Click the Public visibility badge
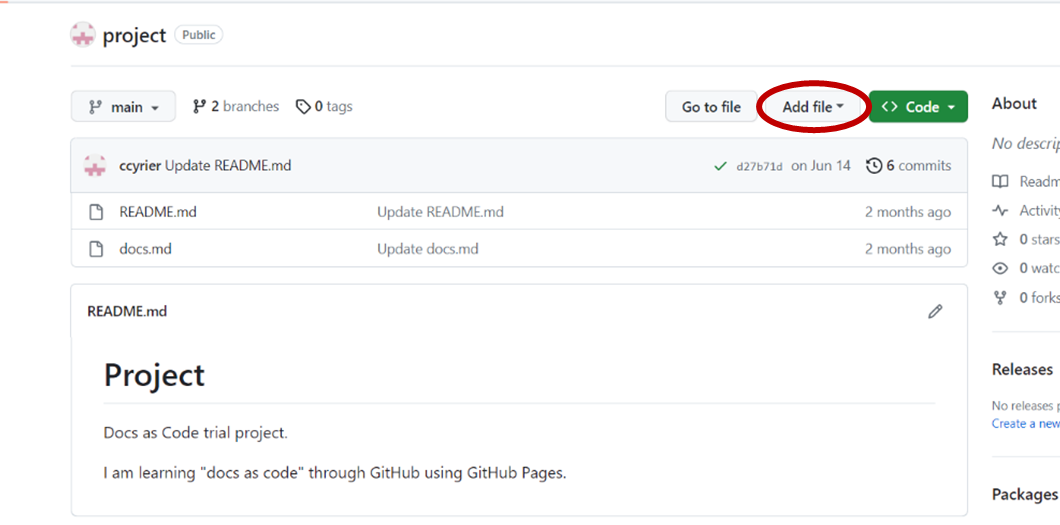 [x=199, y=34]
